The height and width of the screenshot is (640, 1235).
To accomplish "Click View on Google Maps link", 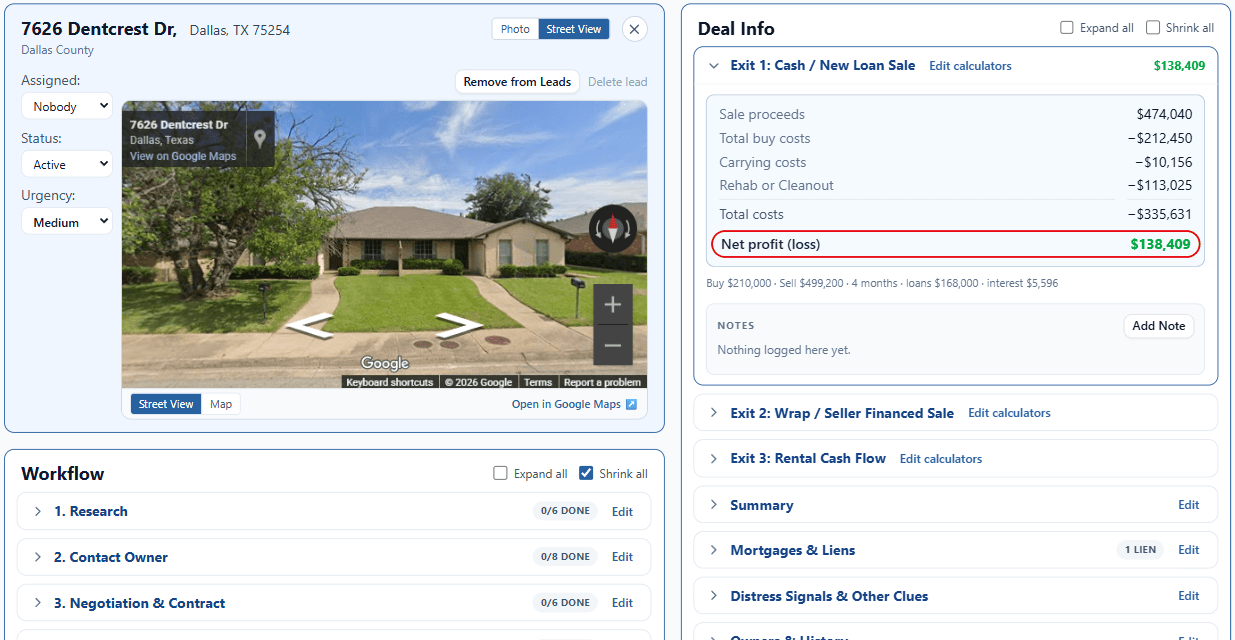I will [183, 156].
